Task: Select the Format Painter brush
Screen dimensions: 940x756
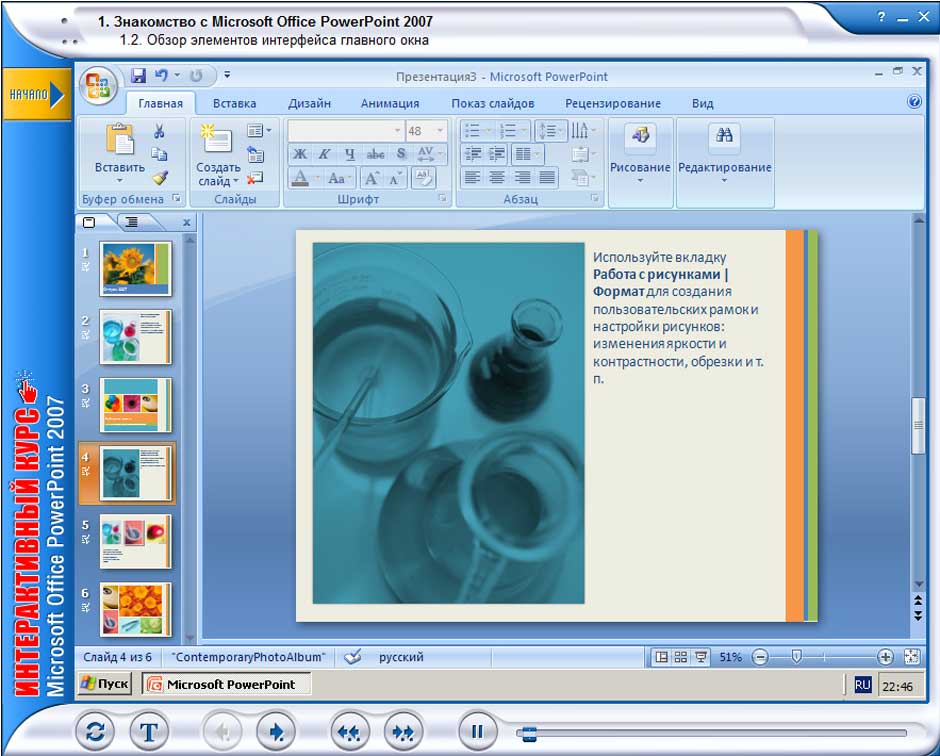Action: tap(159, 177)
